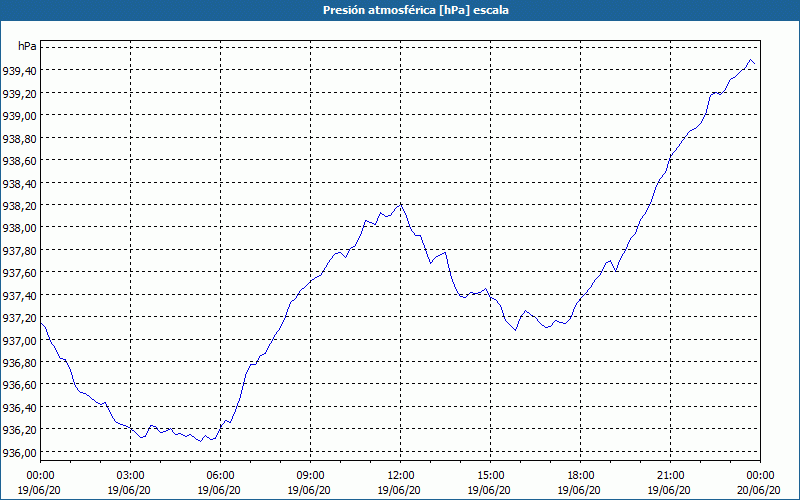Viewport: 800px width, 500px height.
Task: Click the 20/06/20 date label on x-axis
Action: pyautogui.click(x=759, y=490)
